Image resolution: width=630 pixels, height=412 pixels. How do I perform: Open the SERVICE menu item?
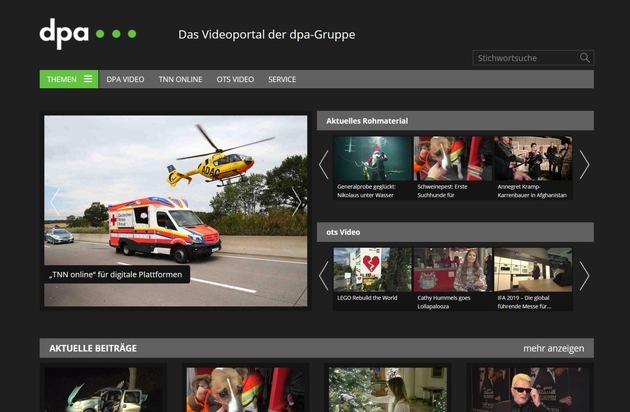click(282, 79)
